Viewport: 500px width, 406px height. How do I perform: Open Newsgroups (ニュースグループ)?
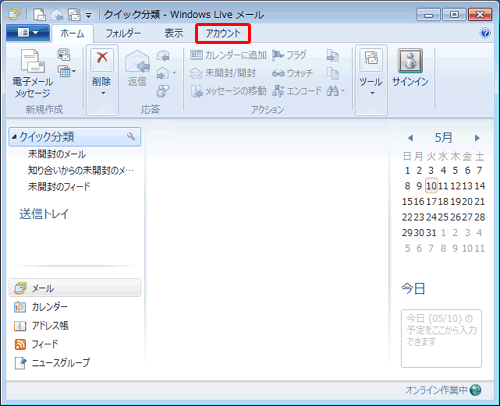point(52,362)
